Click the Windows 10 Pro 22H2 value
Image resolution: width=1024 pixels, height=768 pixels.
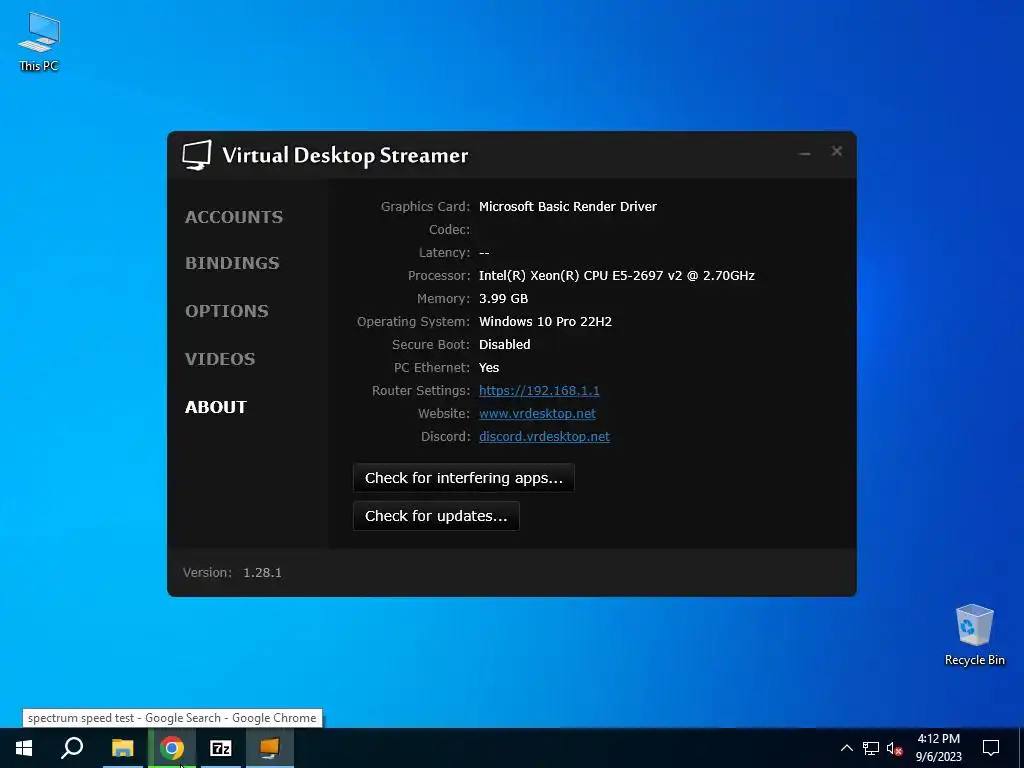545,321
